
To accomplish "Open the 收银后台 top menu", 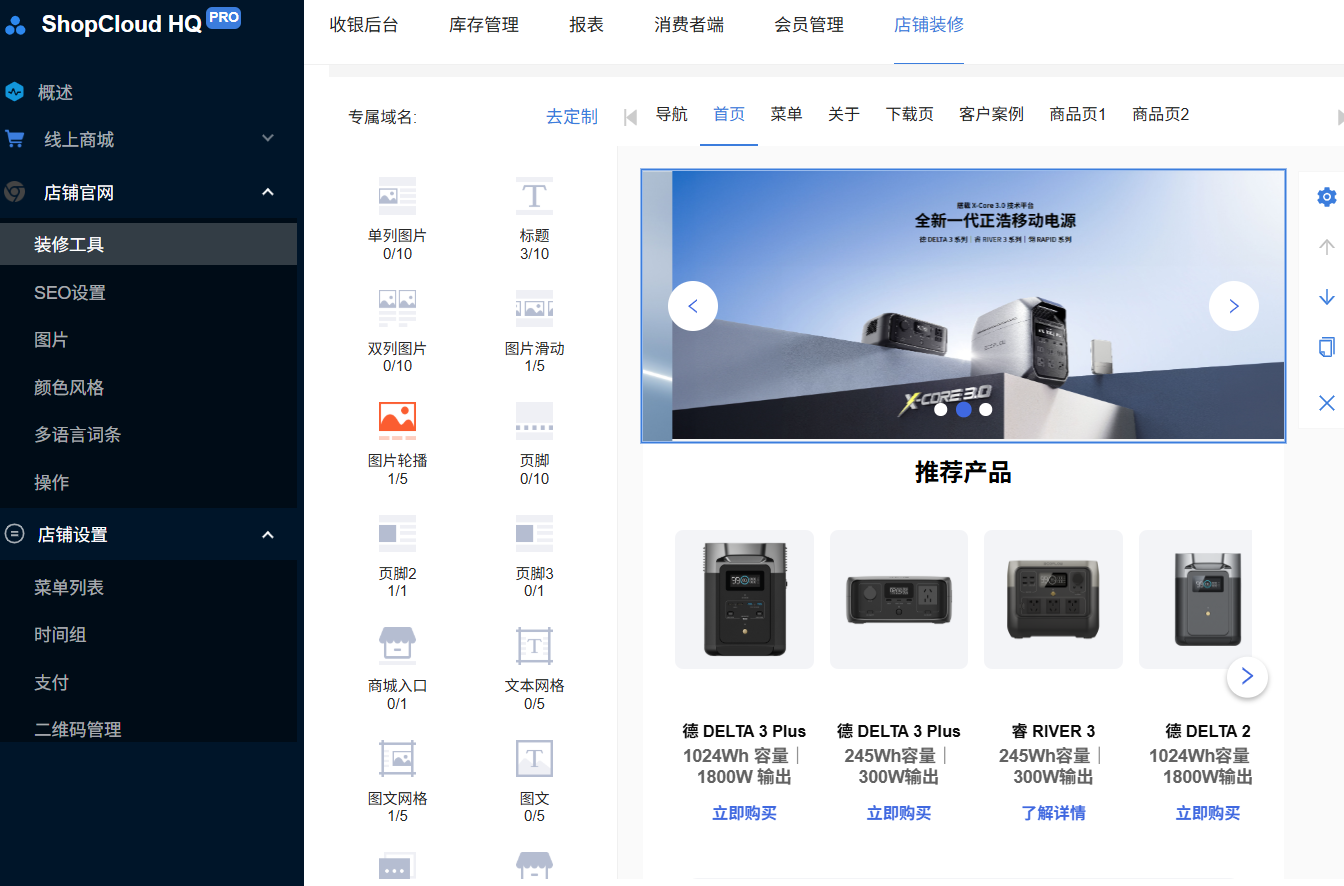I will click(x=364, y=25).
